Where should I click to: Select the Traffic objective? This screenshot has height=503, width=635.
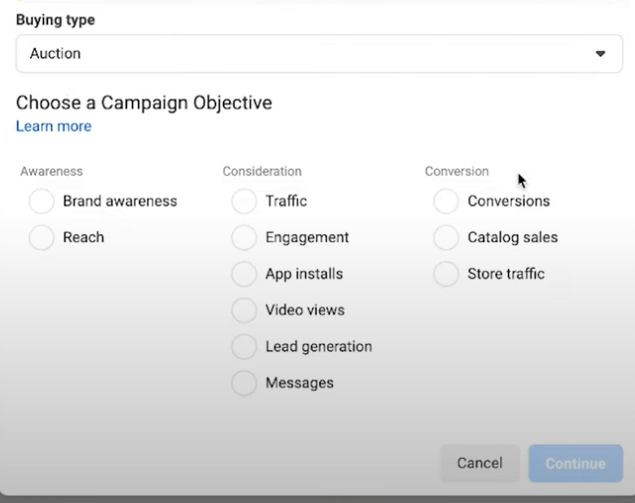[x=244, y=201]
